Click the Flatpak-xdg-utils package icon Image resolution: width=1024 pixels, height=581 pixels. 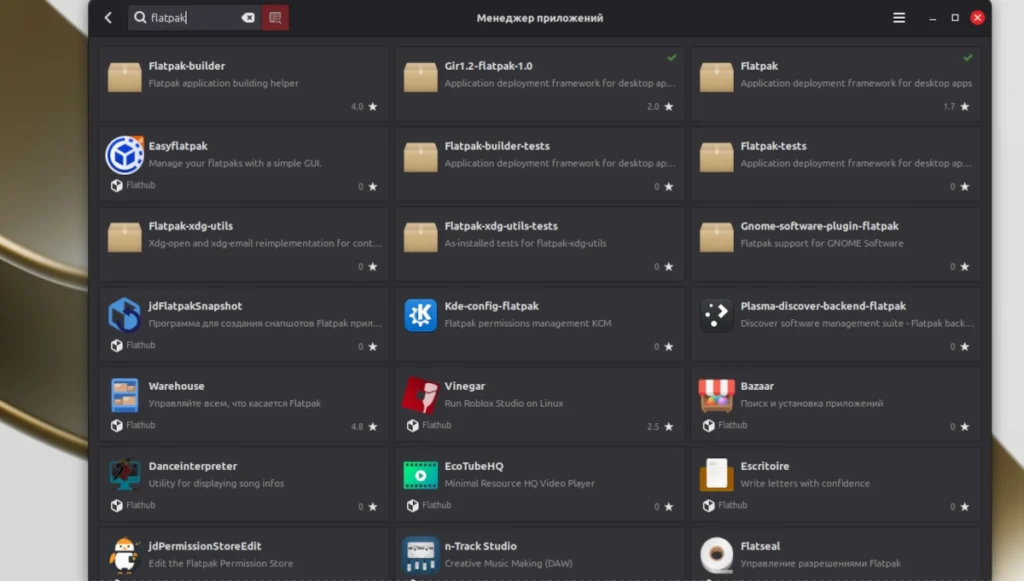(124, 237)
